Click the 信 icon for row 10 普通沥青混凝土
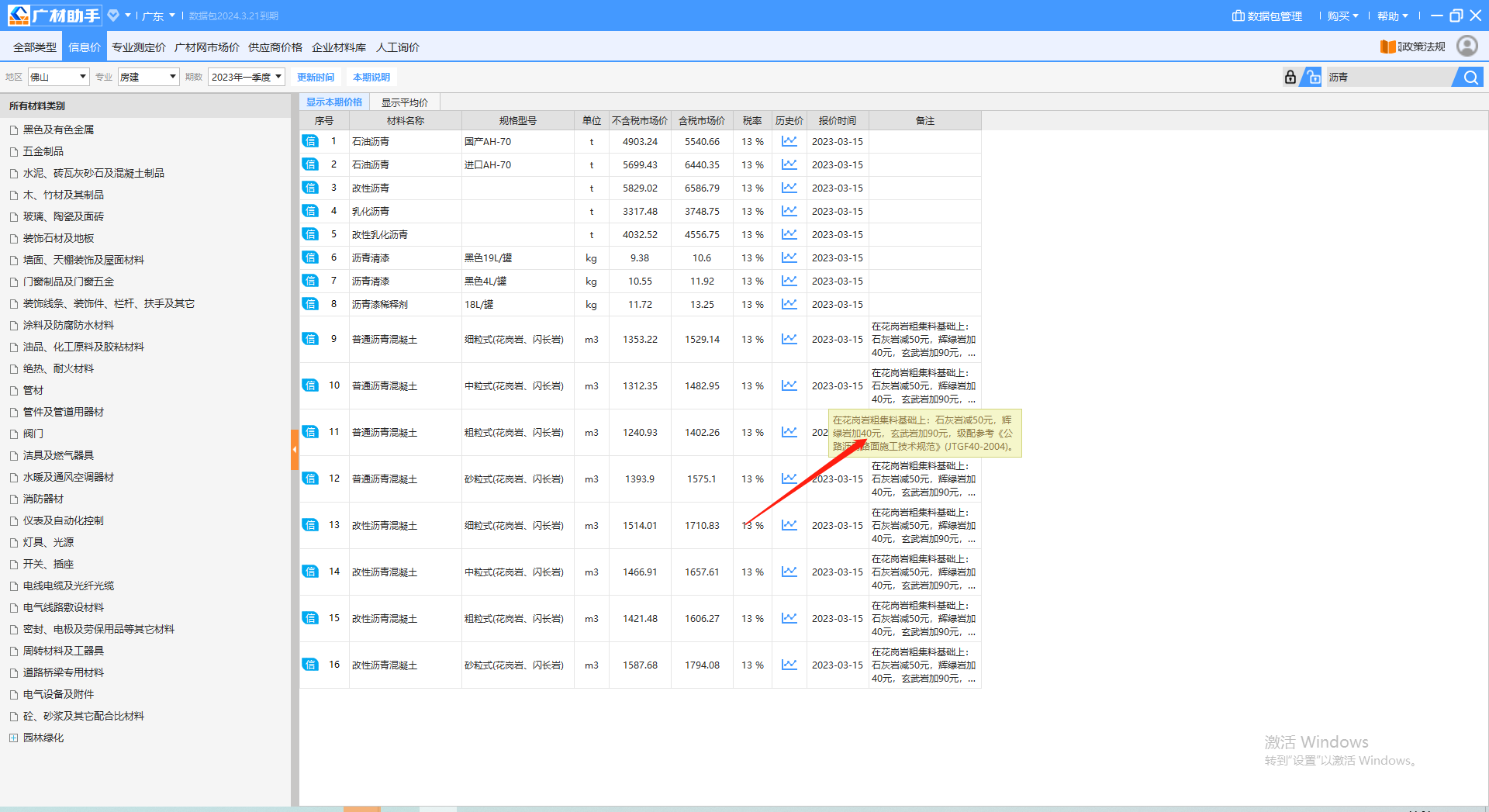 coord(310,385)
